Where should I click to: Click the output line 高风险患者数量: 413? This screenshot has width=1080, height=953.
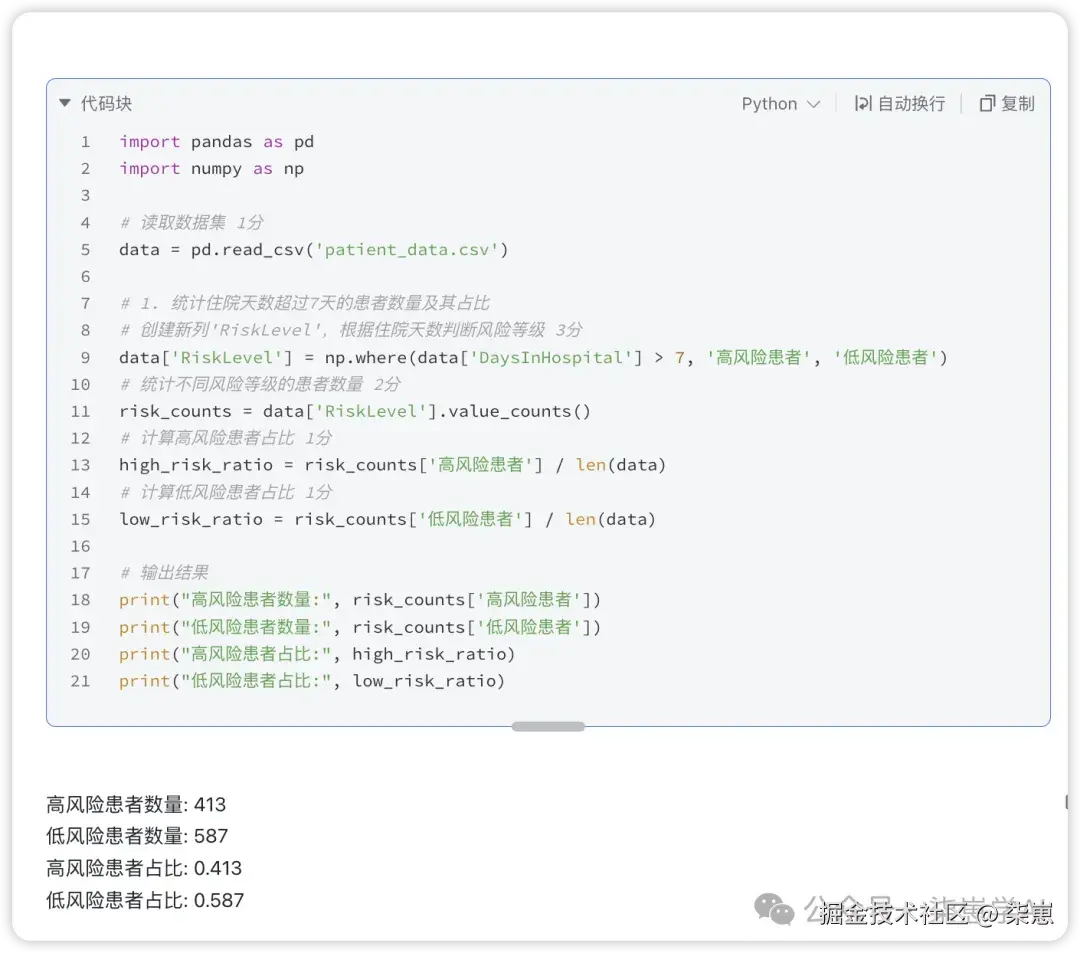click(134, 804)
